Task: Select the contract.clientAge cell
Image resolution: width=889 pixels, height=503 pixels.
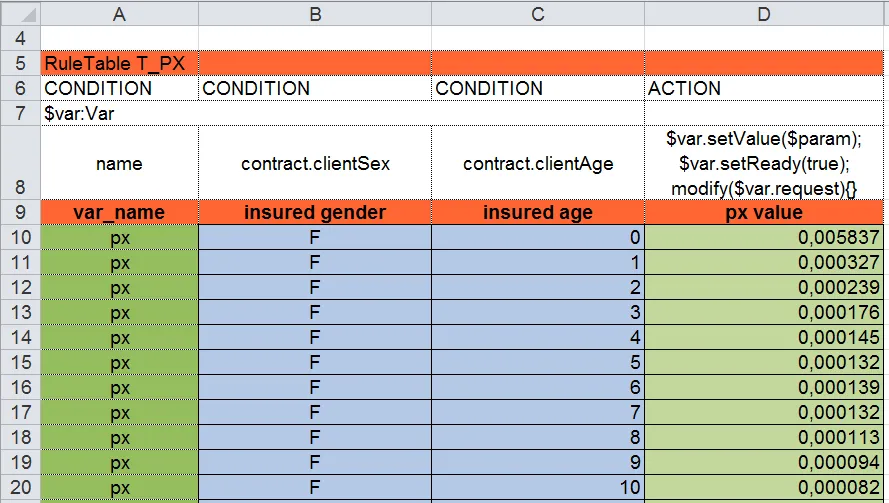Action: [x=538, y=163]
